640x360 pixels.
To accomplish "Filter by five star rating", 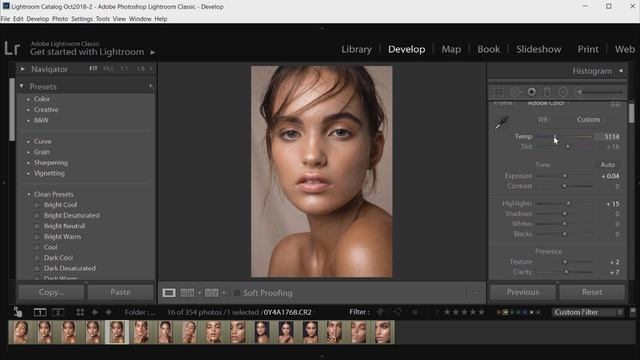I will [x=482, y=312].
